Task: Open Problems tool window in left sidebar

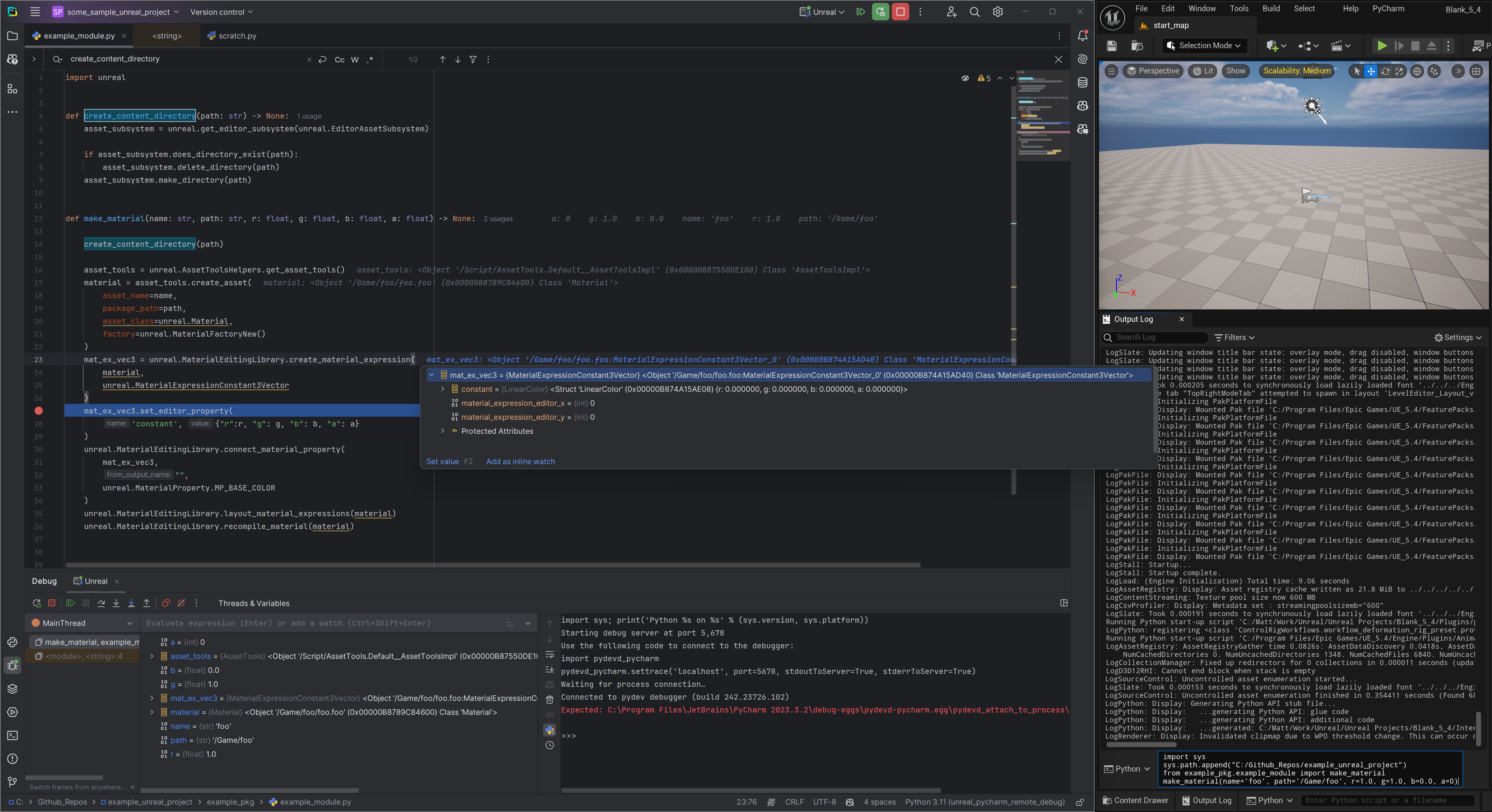Action: (12, 759)
